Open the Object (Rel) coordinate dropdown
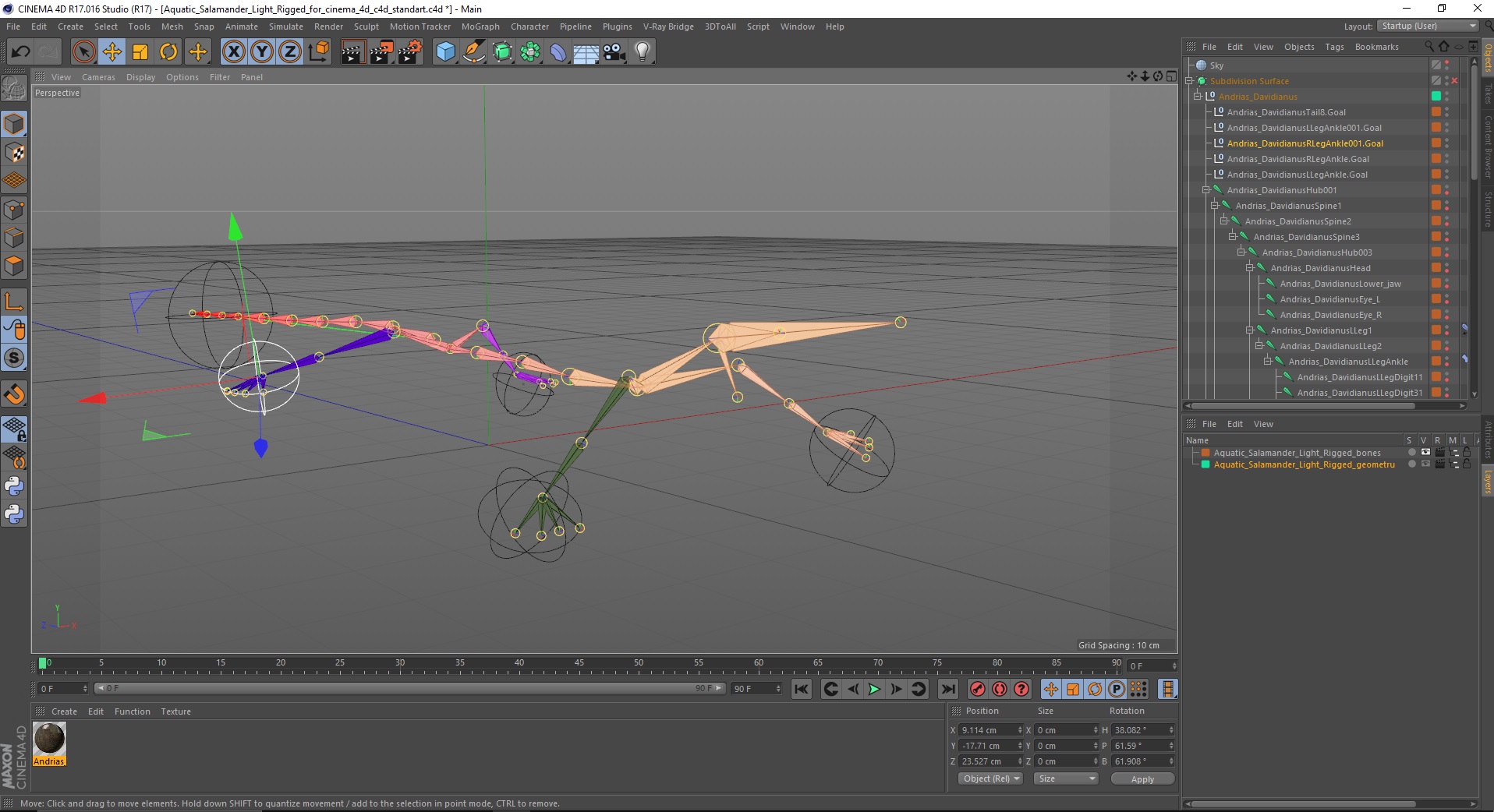The height and width of the screenshot is (812, 1494). [990, 778]
